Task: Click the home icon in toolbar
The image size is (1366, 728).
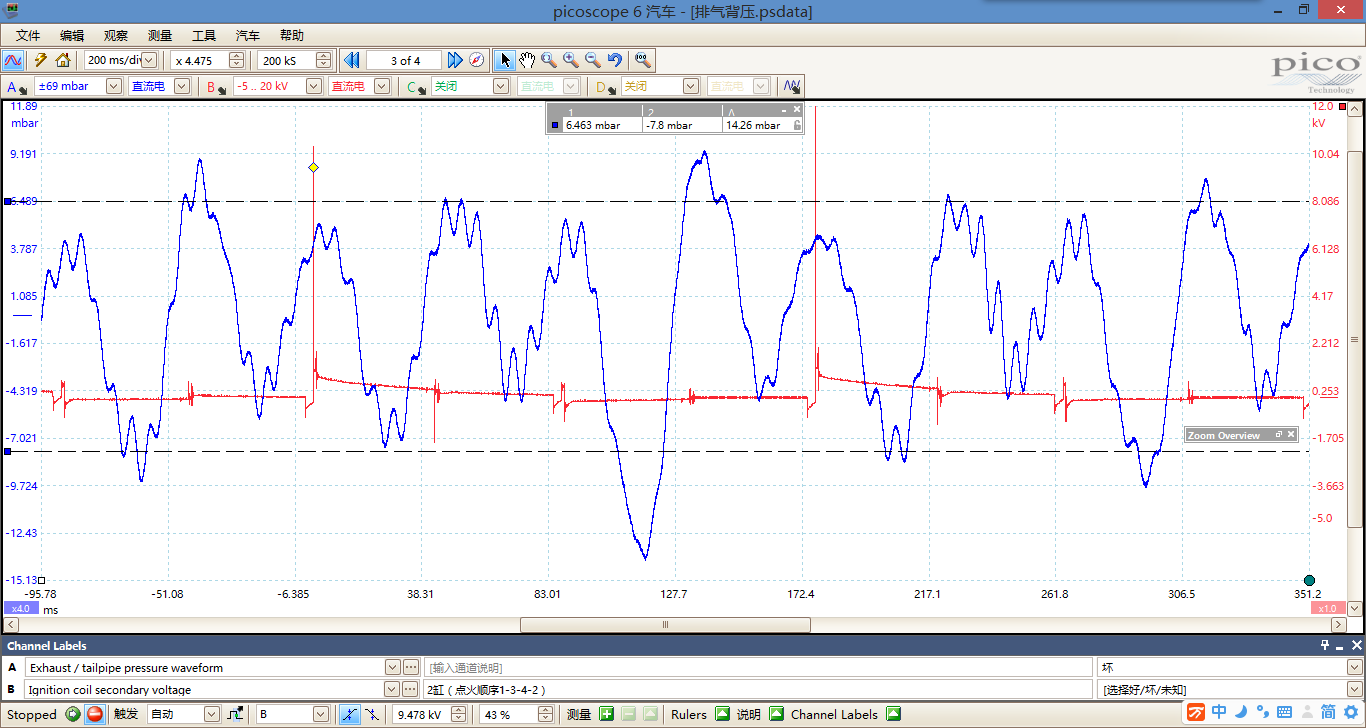Action: pyautogui.click(x=63, y=60)
